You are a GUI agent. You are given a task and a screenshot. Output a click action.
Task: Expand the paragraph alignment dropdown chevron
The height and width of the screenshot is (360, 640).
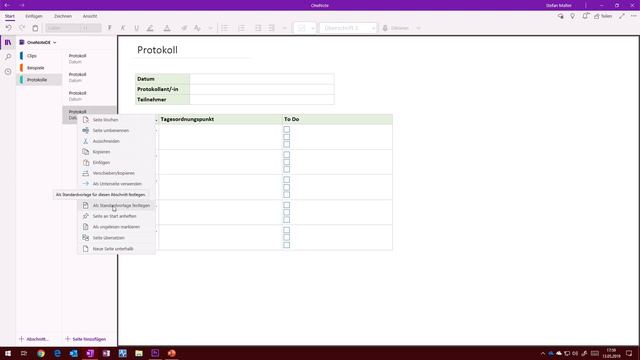pos(285,28)
